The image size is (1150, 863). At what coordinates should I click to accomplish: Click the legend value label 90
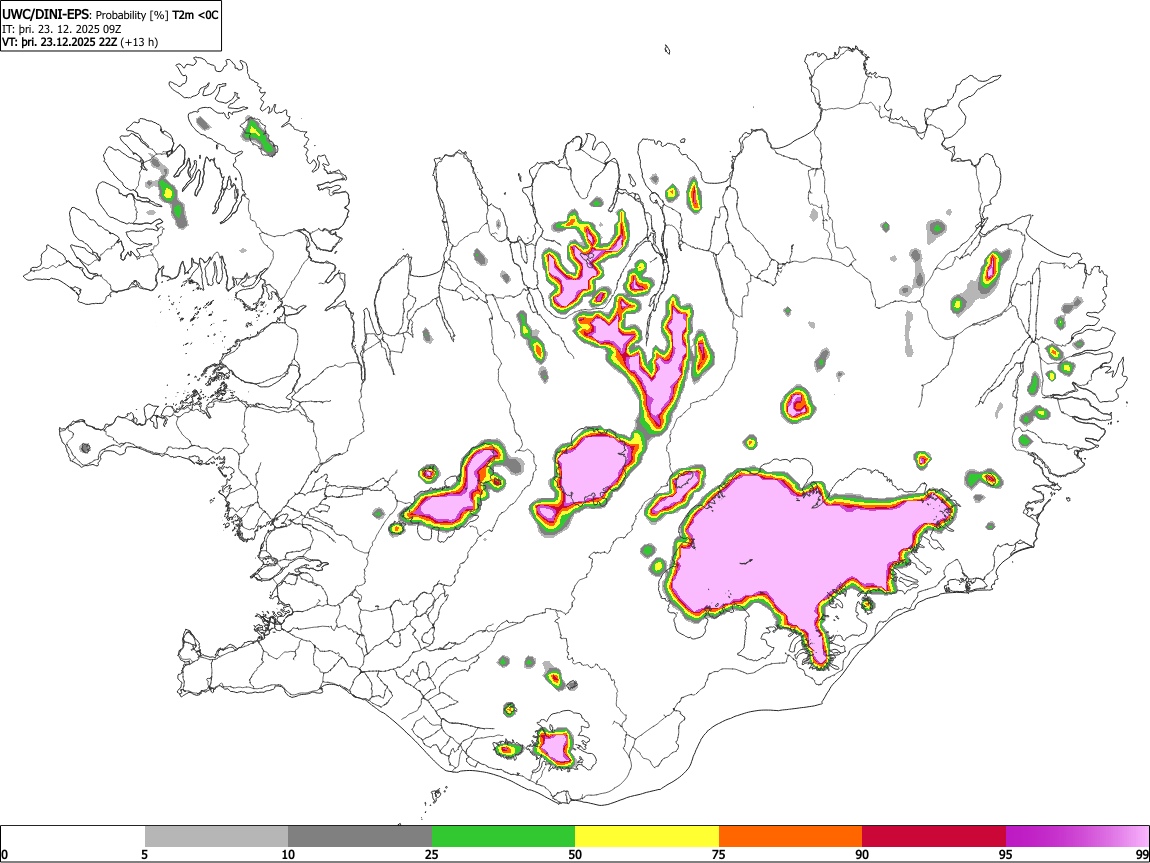862,854
